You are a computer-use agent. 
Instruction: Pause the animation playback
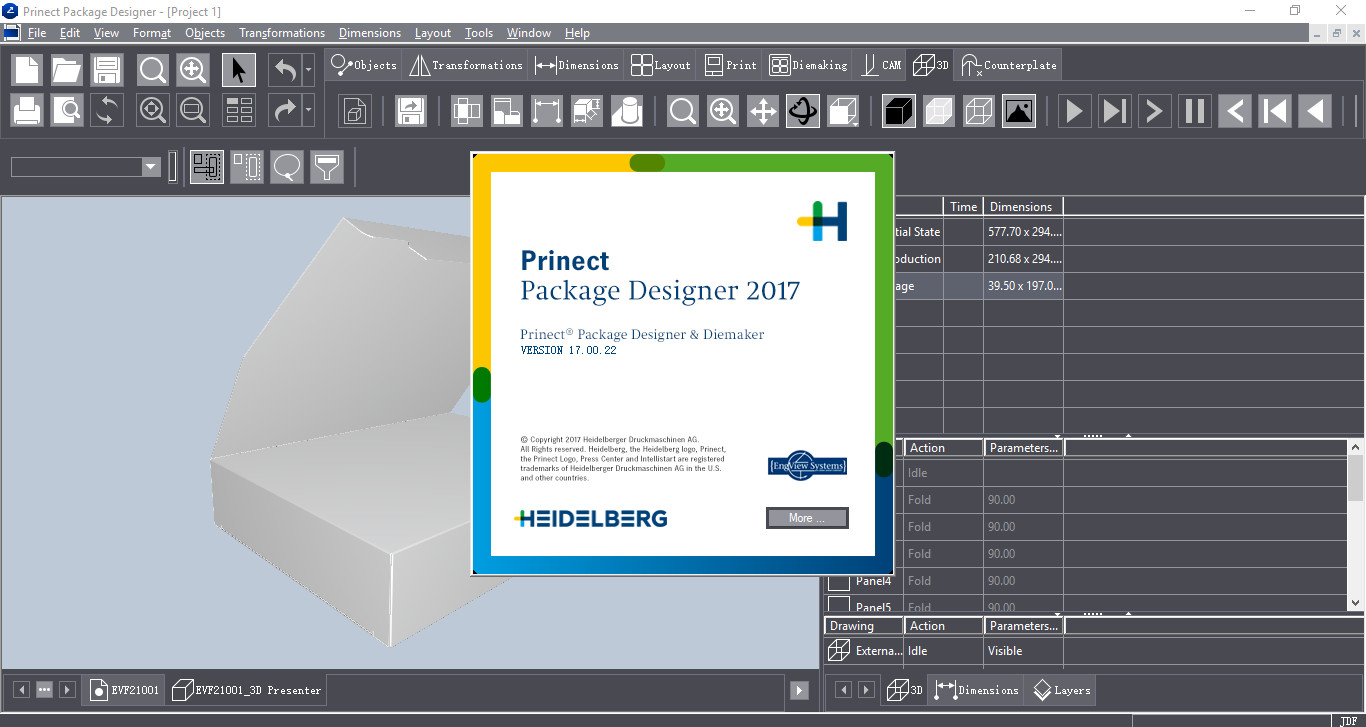[x=1194, y=110]
